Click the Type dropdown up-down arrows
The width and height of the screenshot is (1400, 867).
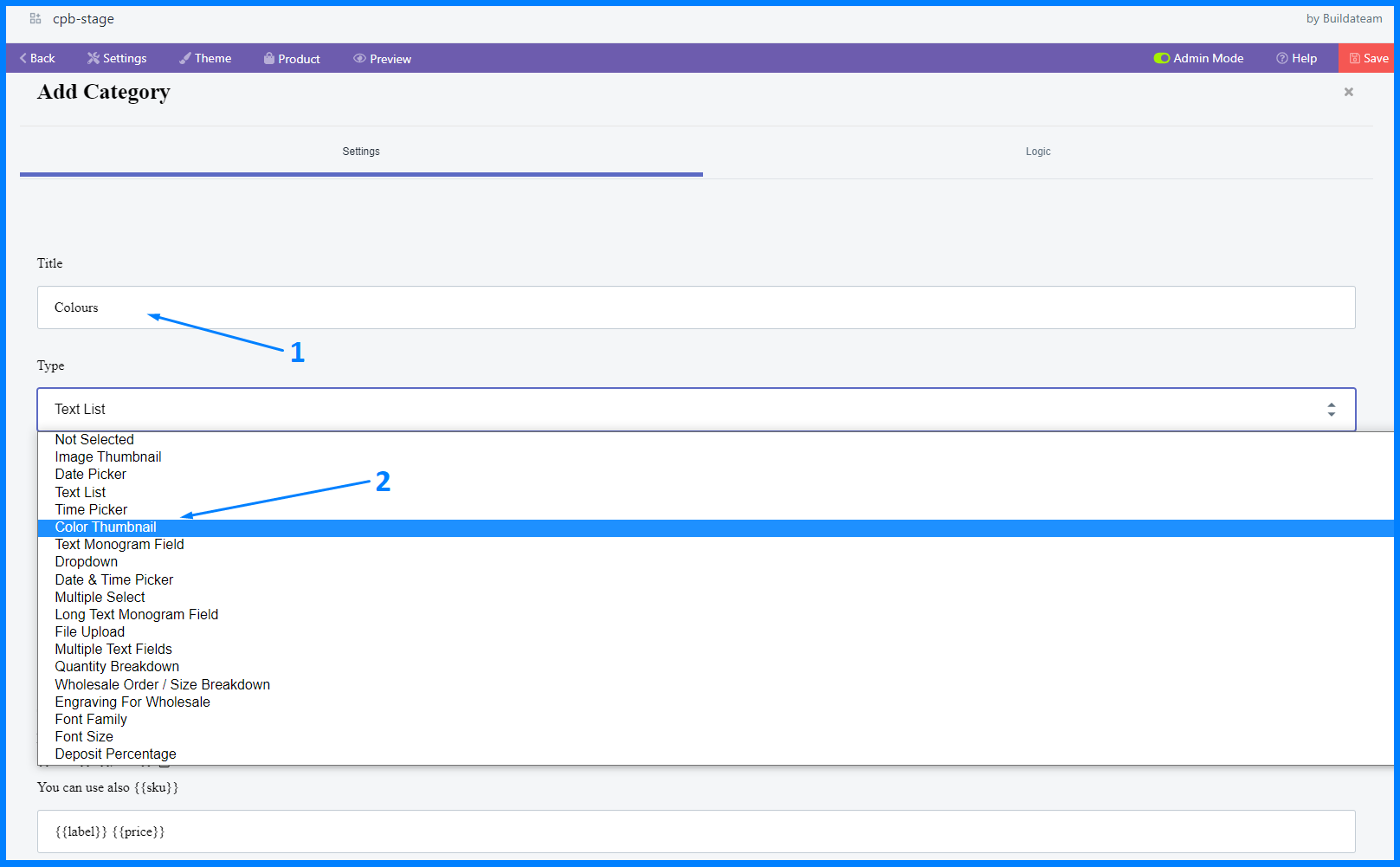pos(1332,409)
